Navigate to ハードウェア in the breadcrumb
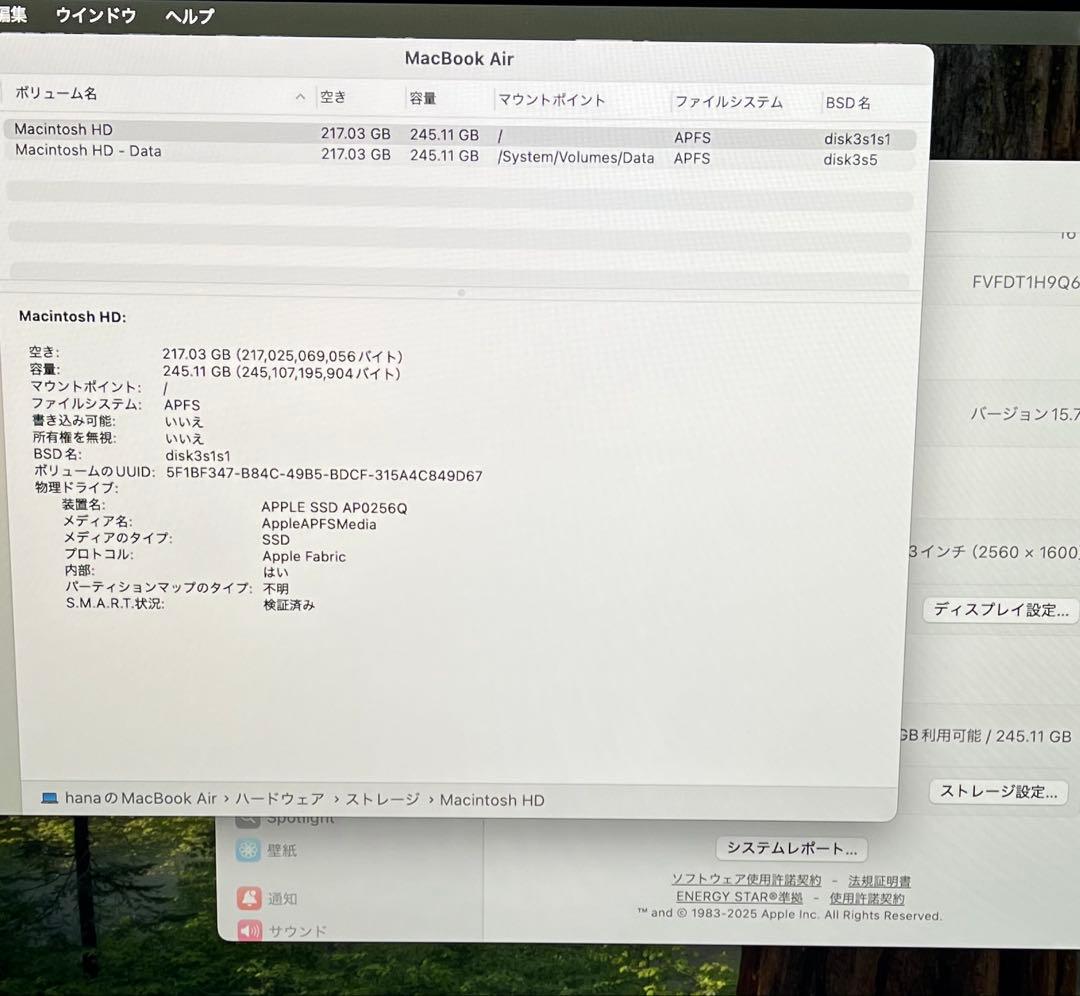The width and height of the screenshot is (1080, 996). coord(279,799)
